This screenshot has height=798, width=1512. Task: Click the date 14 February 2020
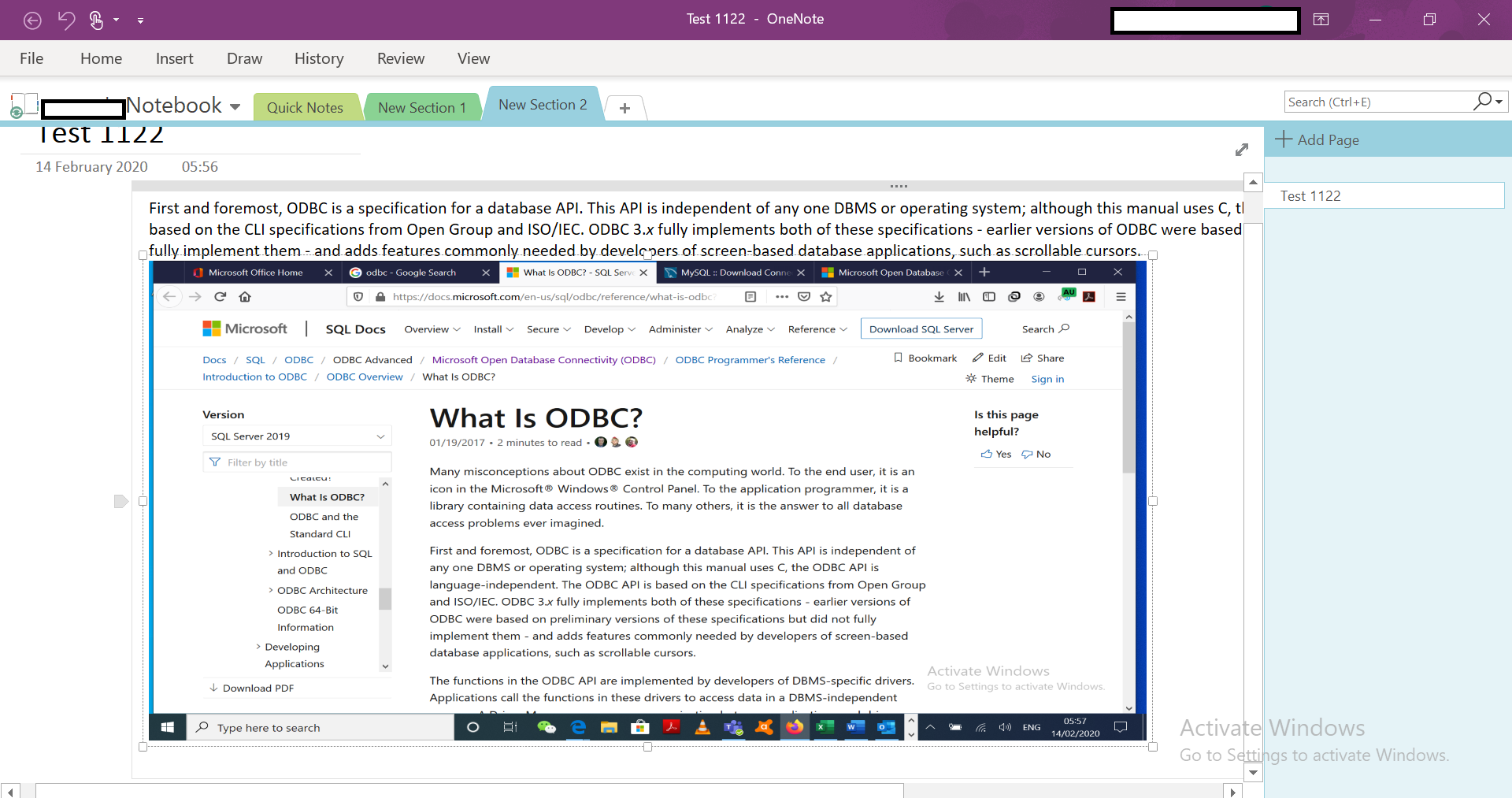tap(91, 167)
